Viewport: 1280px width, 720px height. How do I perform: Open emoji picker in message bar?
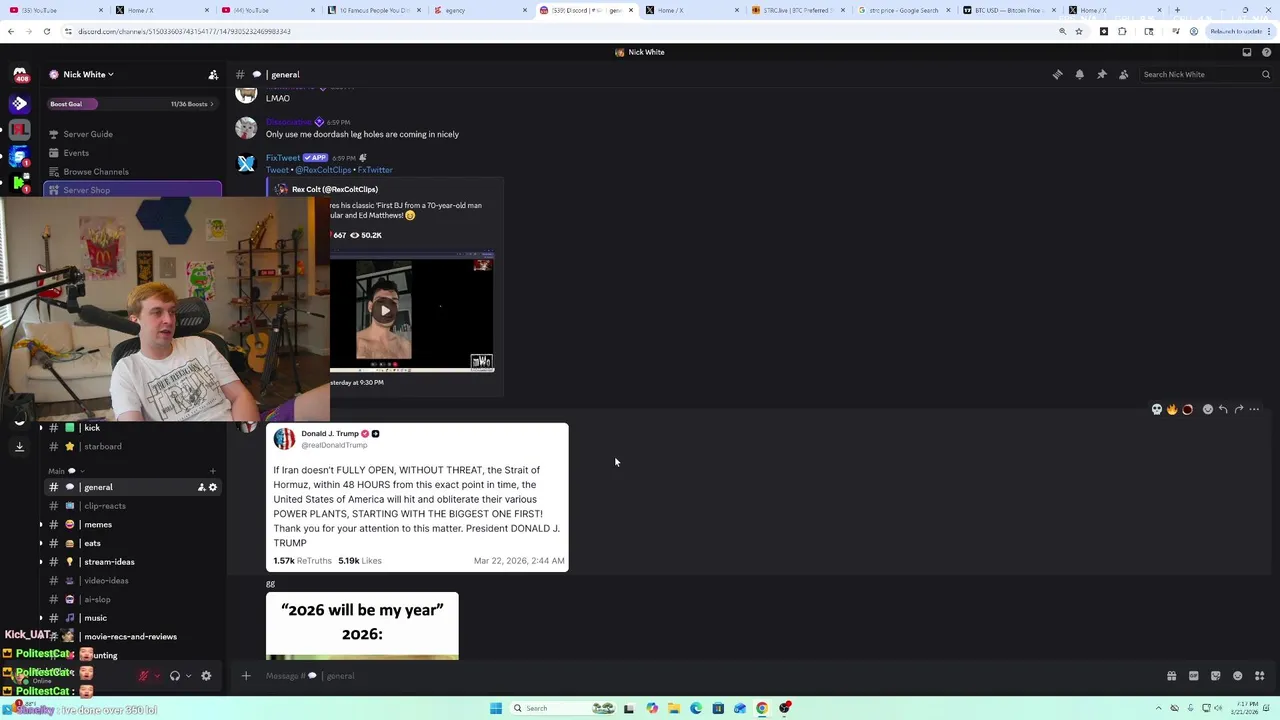pyautogui.click(x=1237, y=676)
